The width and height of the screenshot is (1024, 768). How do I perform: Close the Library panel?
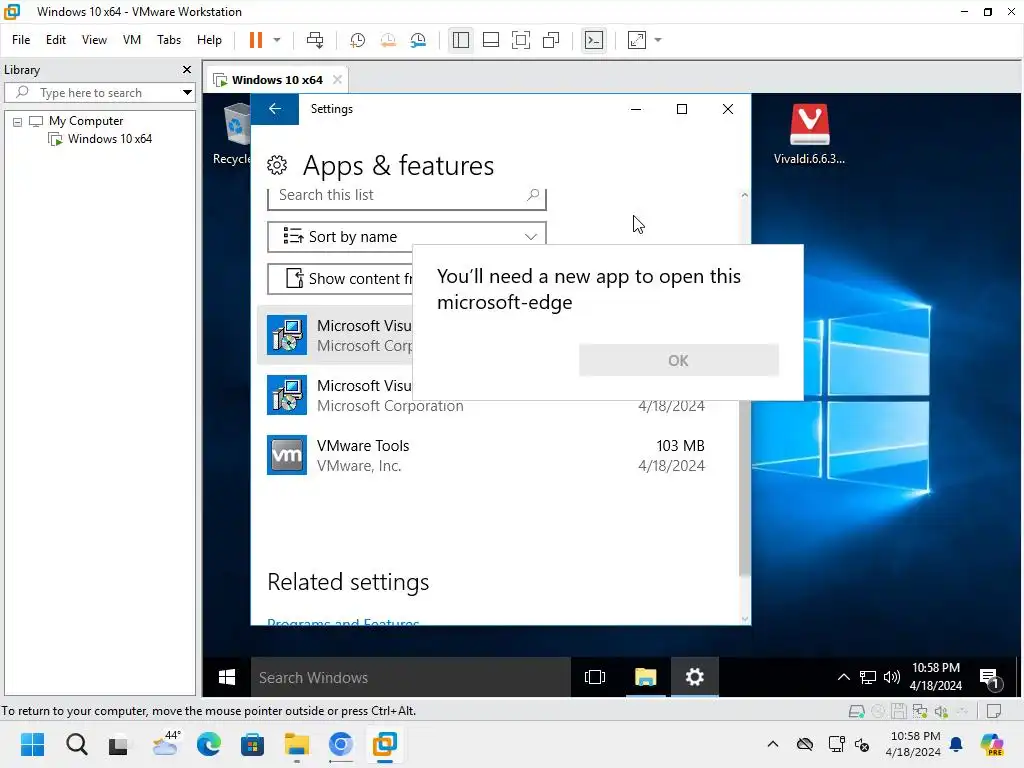coord(187,69)
